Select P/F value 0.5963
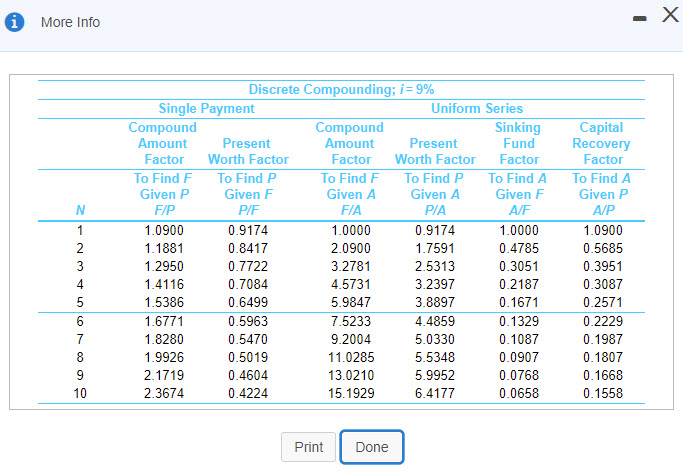This screenshot has width=683, height=471. click(248, 322)
